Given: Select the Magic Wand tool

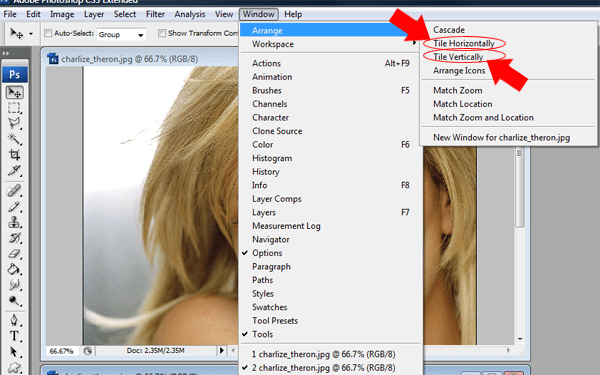Looking at the screenshot, I should click(x=14, y=139).
